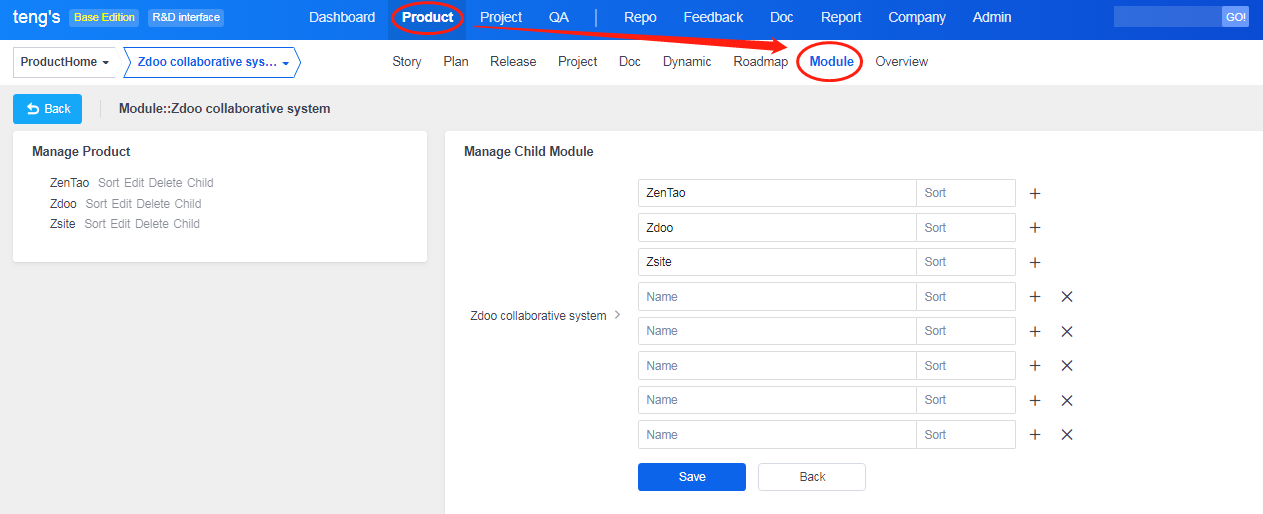Add a row after the last empty Name field
Image resolution: width=1263 pixels, height=514 pixels.
click(x=1035, y=435)
